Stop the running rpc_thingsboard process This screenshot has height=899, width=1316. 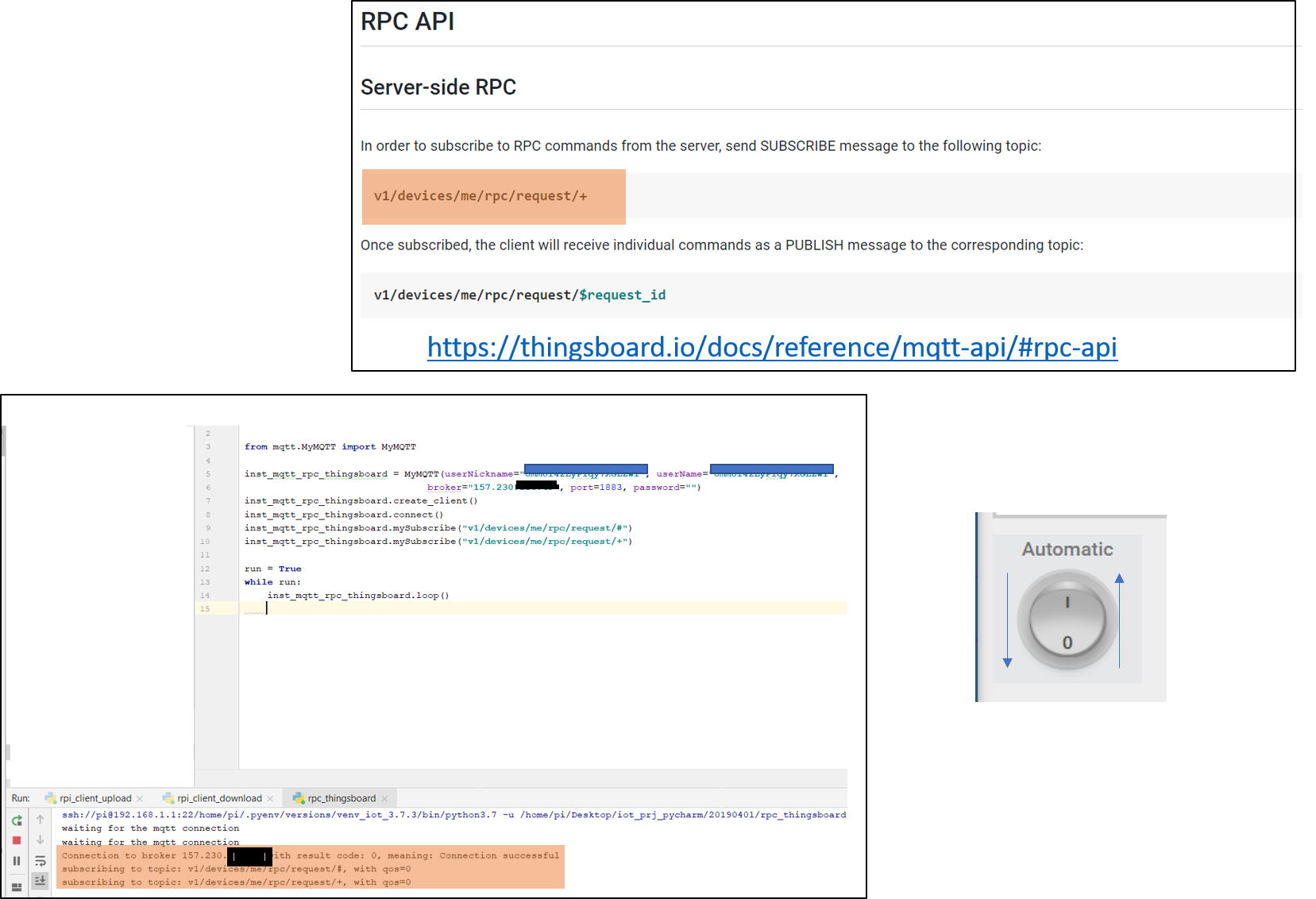[17, 839]
